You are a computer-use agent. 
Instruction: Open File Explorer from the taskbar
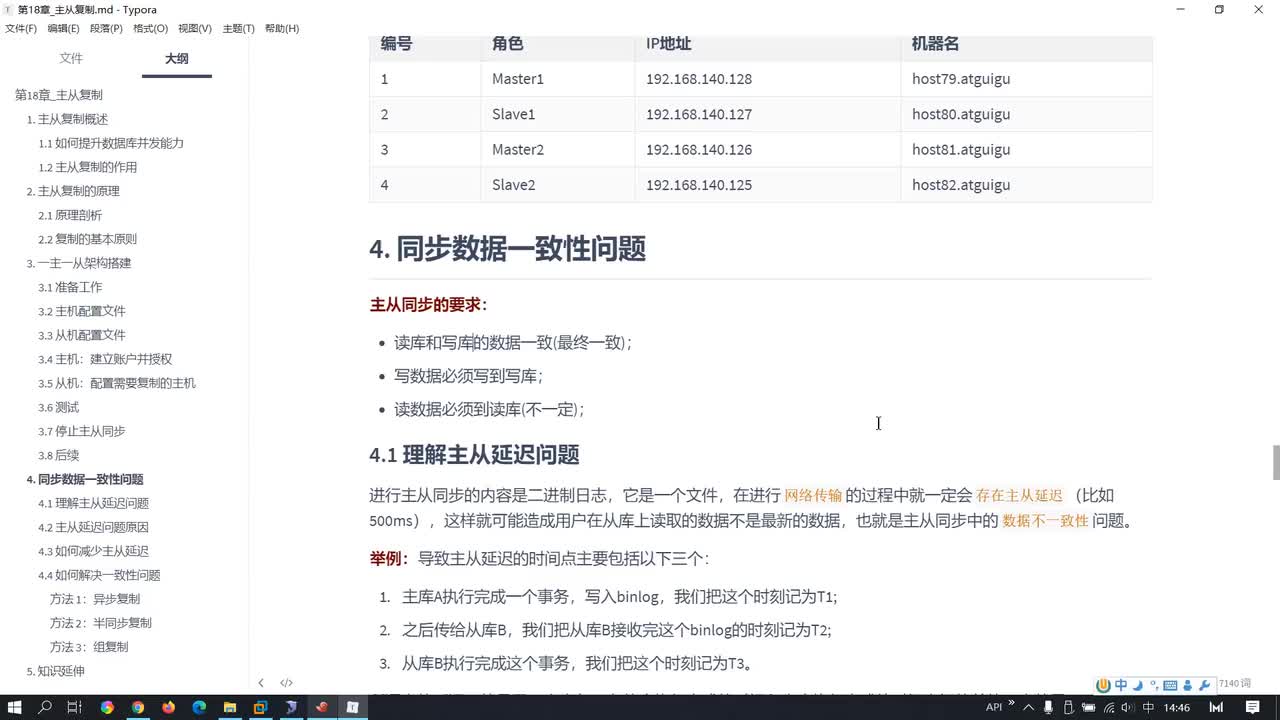230,707
